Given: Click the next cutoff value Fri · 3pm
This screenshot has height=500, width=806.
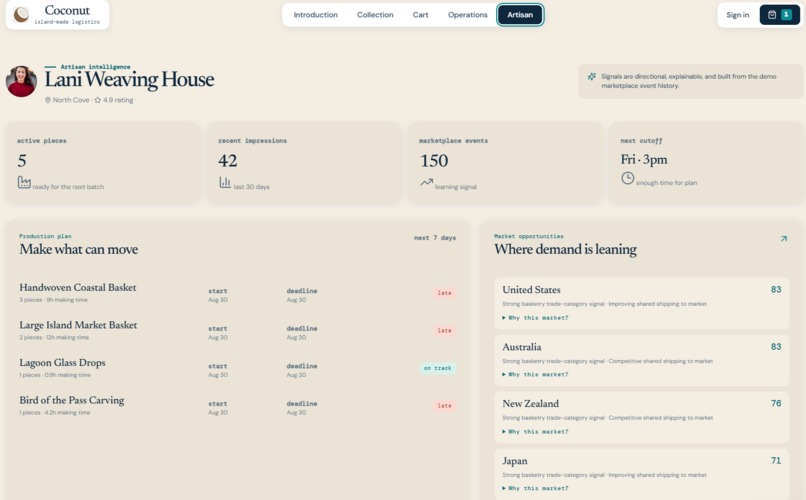Looking at the screenshot, I should point(644,159).
